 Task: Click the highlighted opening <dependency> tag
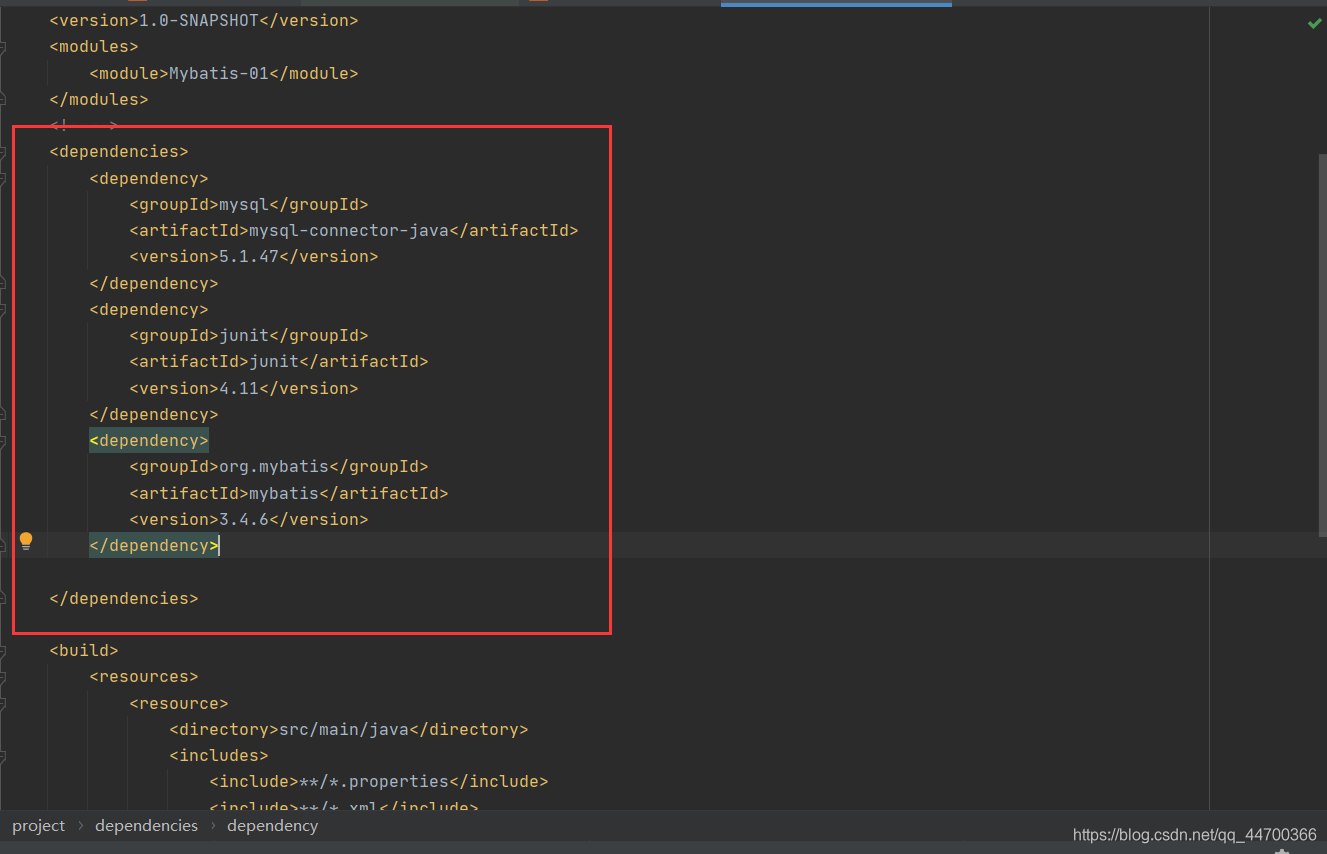[149, 440]
